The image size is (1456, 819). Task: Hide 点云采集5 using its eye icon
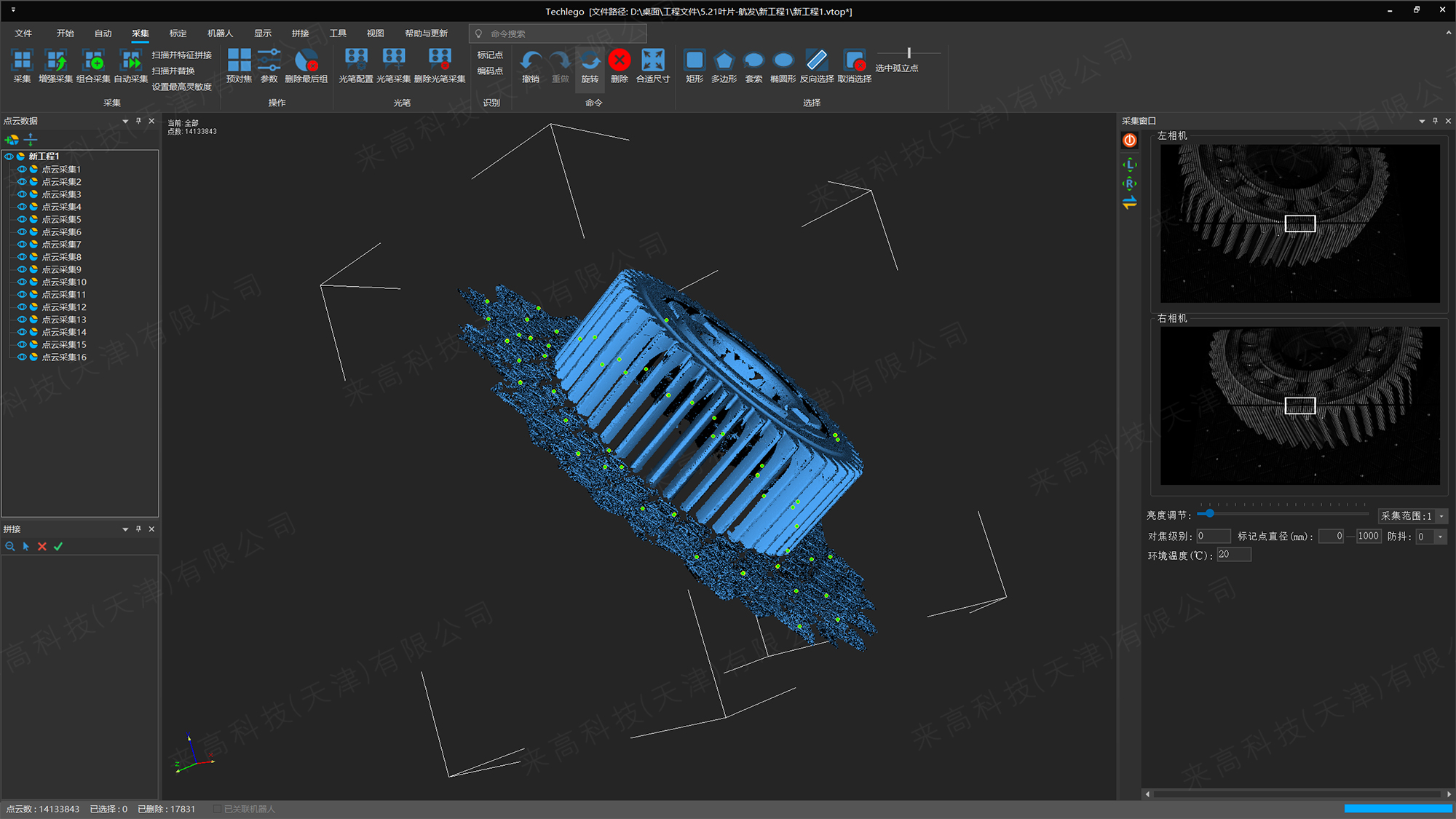[22, 219]
